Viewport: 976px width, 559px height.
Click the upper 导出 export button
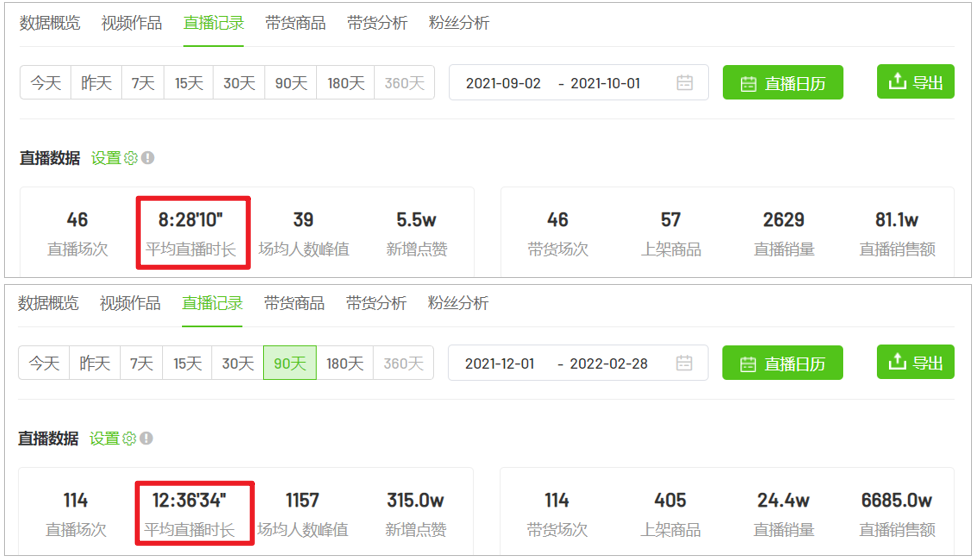pos(916,82)
